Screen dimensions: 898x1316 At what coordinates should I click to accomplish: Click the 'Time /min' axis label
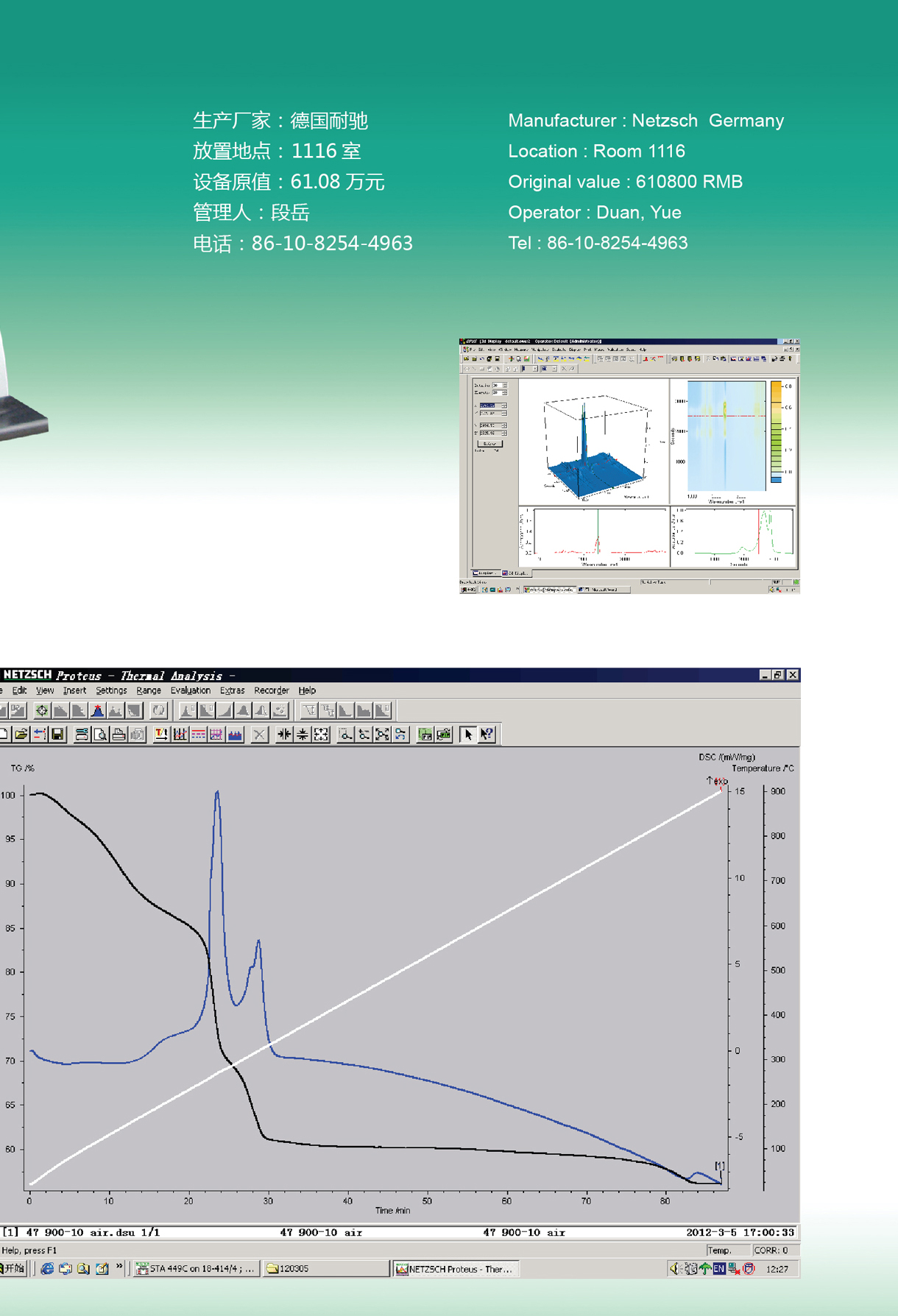[x=392, y=1210]
